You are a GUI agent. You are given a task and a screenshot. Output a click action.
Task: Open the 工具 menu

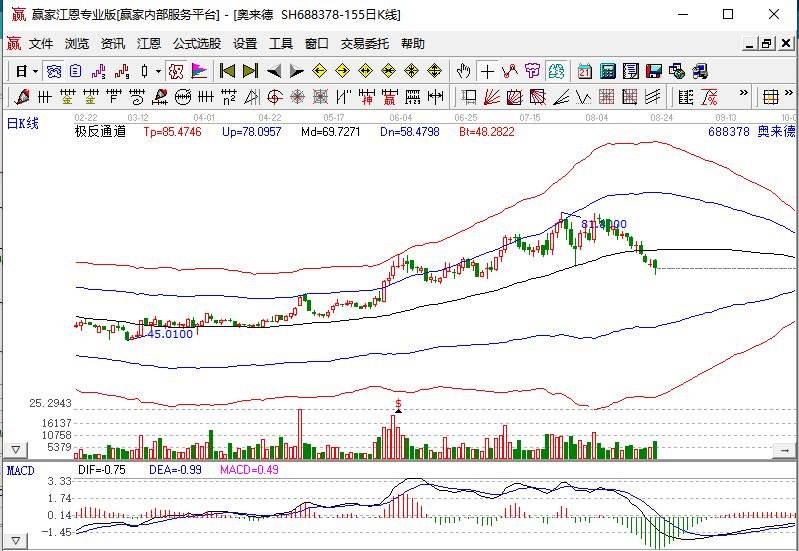(x=281, y=44)
